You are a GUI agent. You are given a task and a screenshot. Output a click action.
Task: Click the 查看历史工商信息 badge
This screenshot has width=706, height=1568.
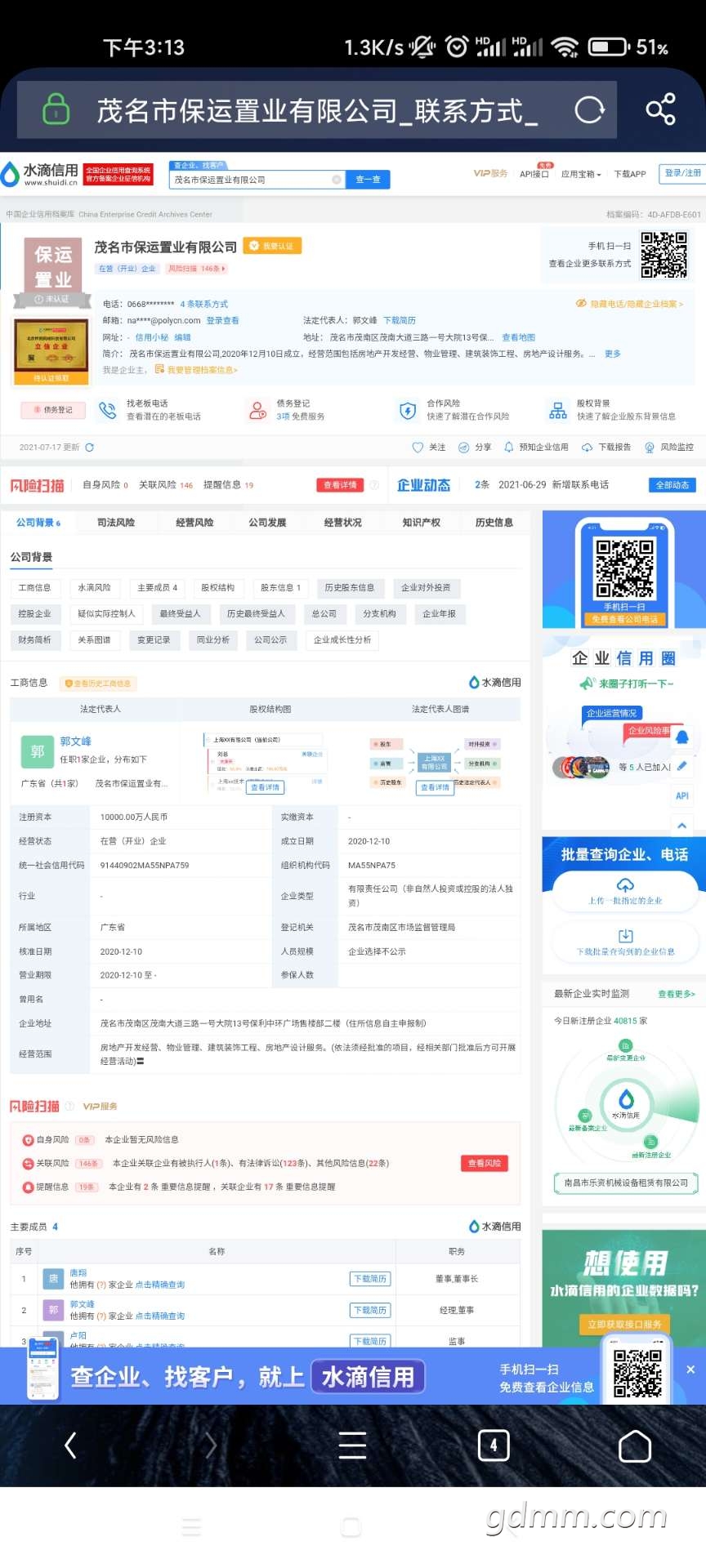pyautogui.click(x=97, y=684)
